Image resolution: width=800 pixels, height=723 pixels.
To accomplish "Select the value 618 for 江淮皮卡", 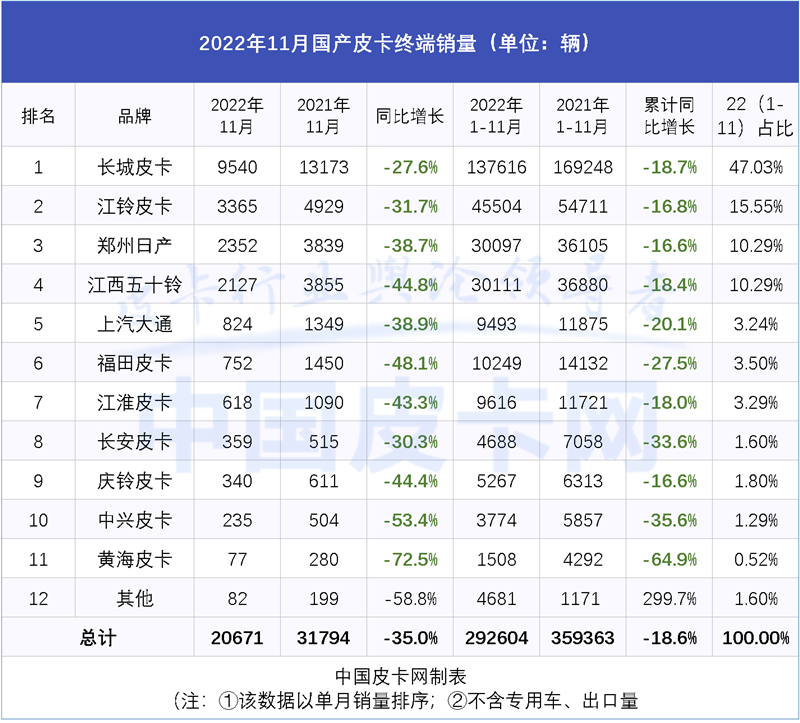I will [237, 403].
